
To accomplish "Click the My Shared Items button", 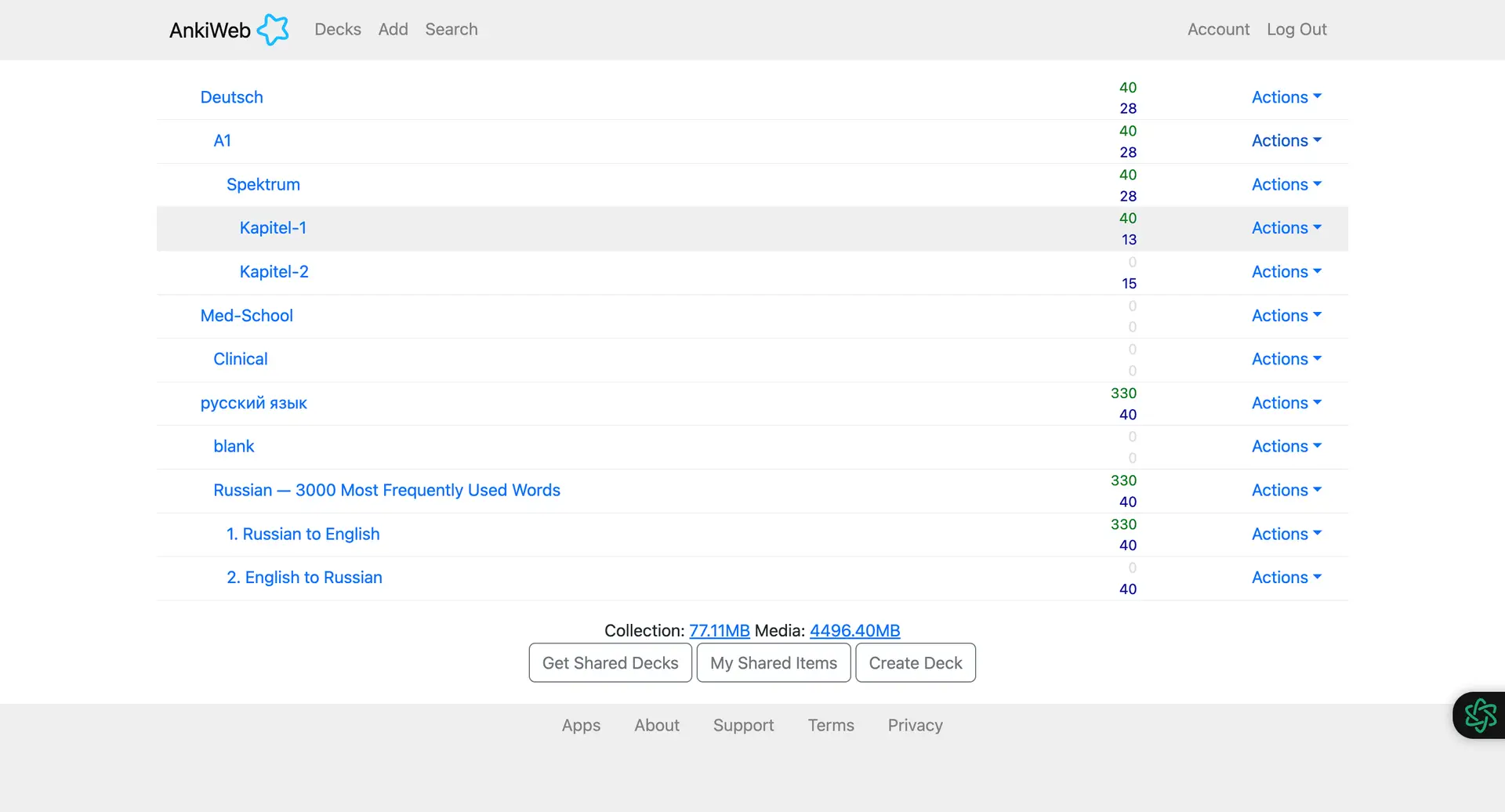I will point(774,662).
